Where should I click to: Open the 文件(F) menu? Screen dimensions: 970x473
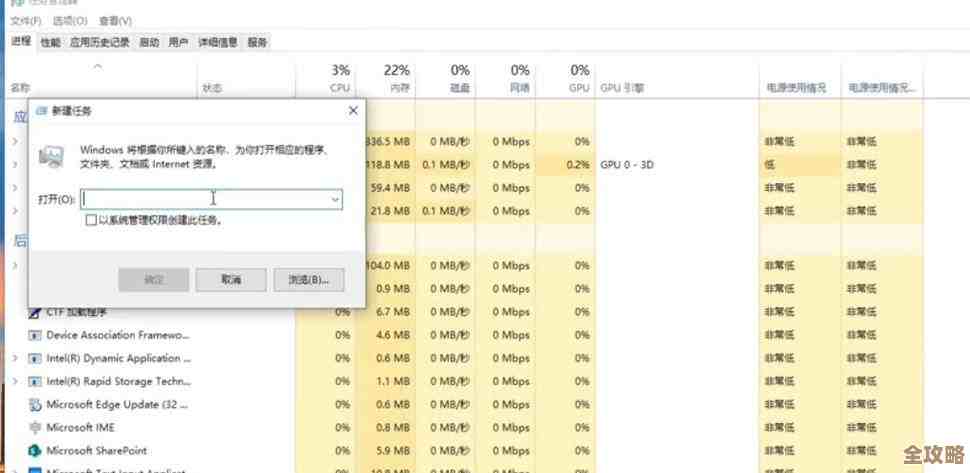(25, 21)
